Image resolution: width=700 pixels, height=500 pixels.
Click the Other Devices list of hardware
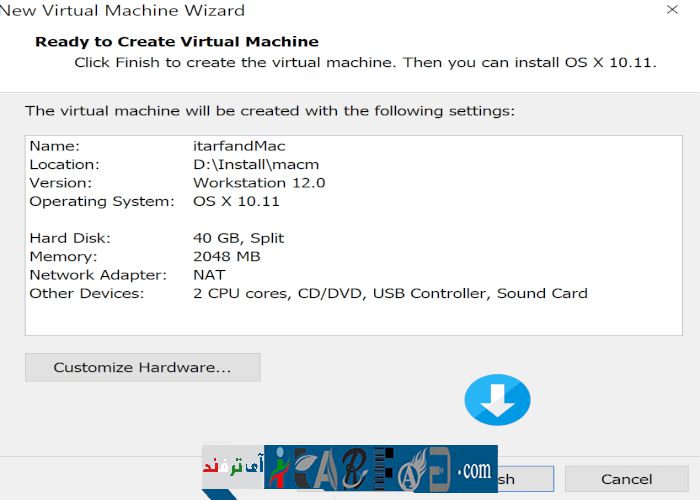[x=390, y=293]
